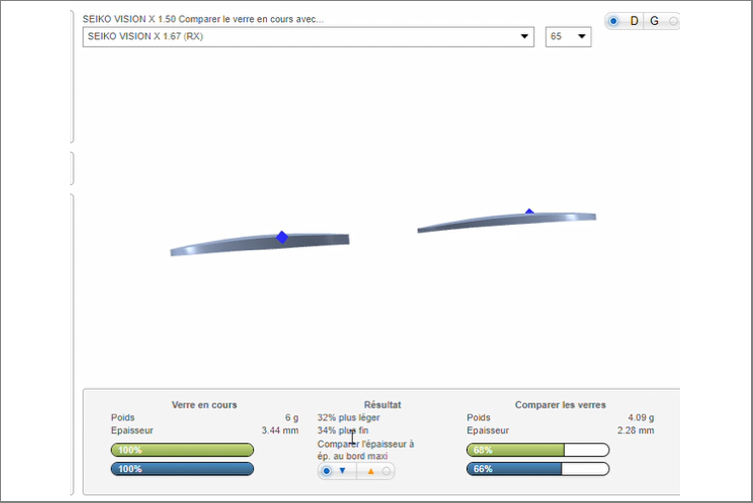Click the orange up-triangle icon
The width and height of the screenshot is (753, 503).
(x=371, y=471)
